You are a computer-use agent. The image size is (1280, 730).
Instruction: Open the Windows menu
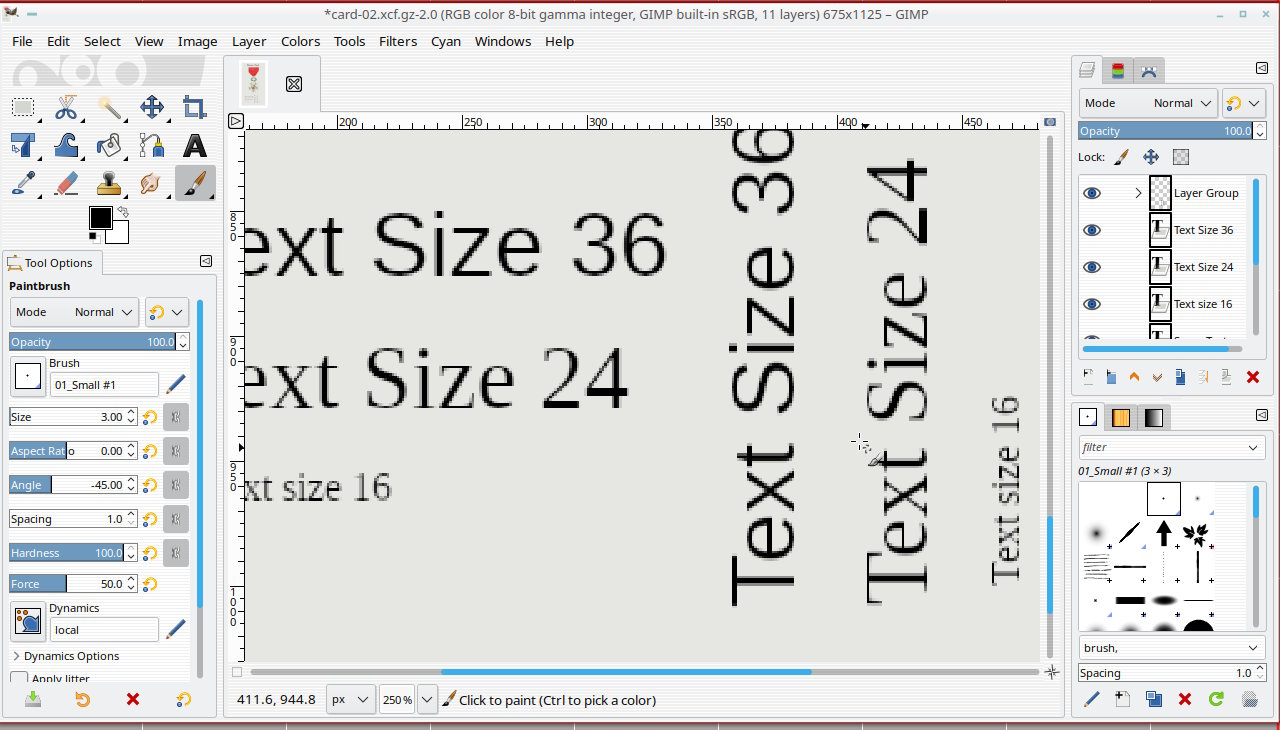(503, 41)
